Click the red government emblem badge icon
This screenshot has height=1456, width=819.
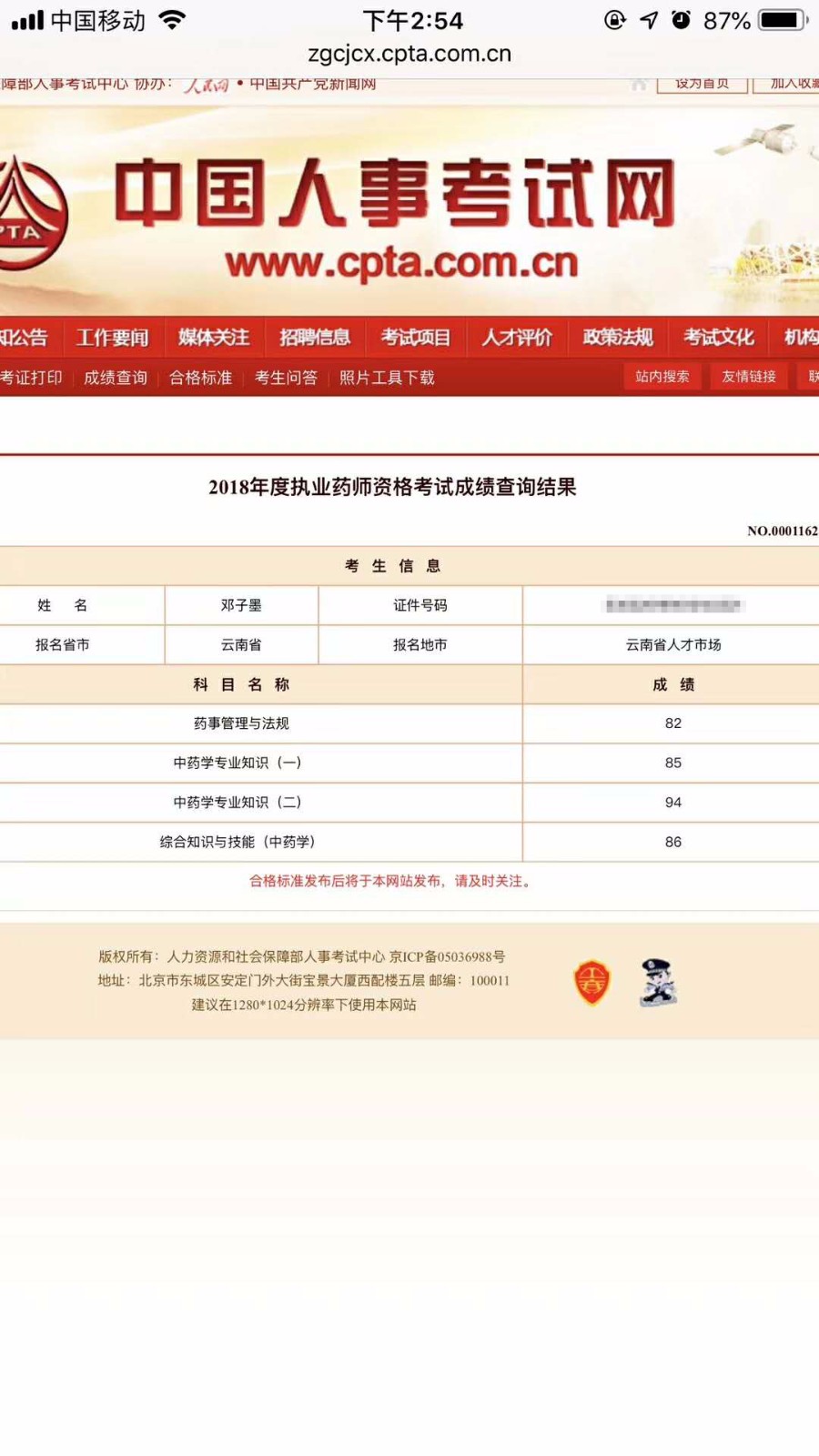point(591,983)
